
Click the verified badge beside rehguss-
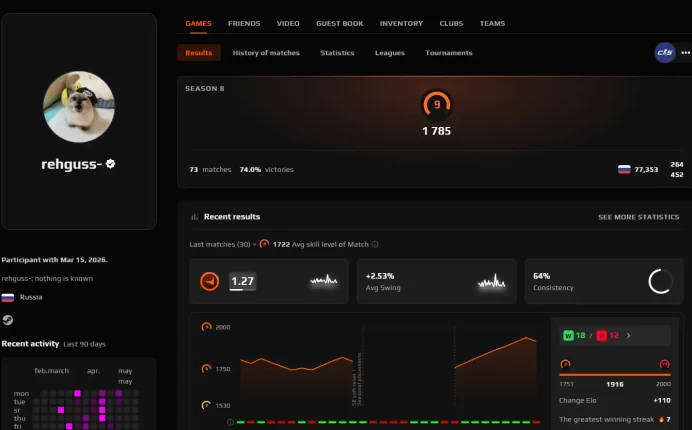tap(111, 164)
